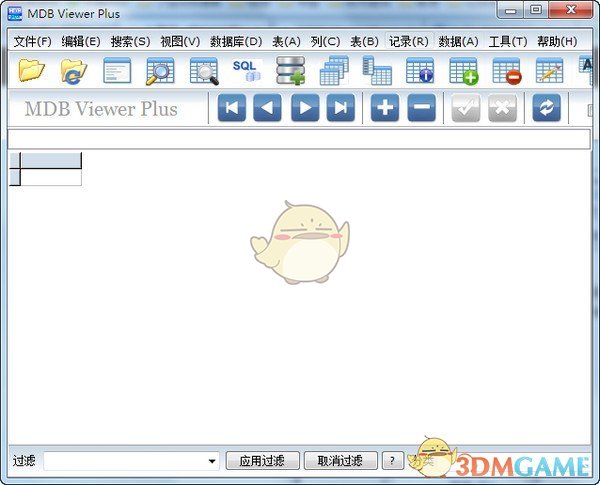
Task: Click the black magnifier over table icon
Action: [204, 70]
